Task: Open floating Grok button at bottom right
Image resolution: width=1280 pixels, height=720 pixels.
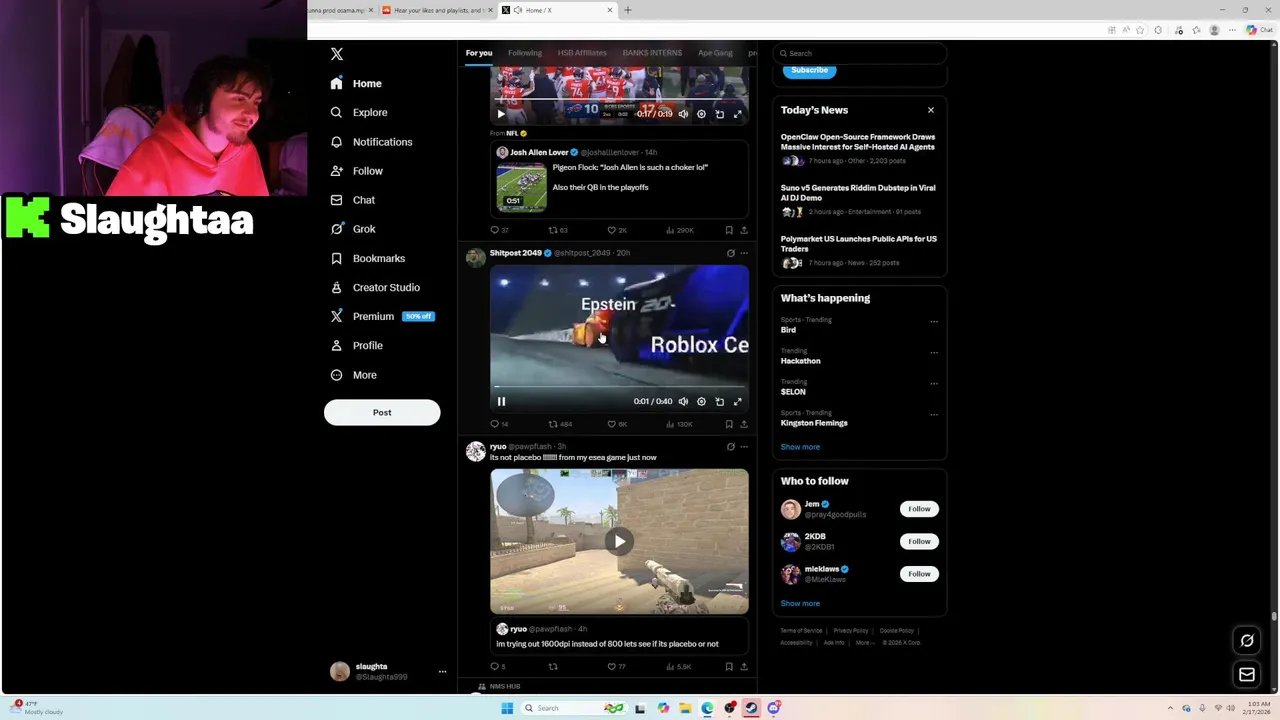Action: tap(1247, 641)
